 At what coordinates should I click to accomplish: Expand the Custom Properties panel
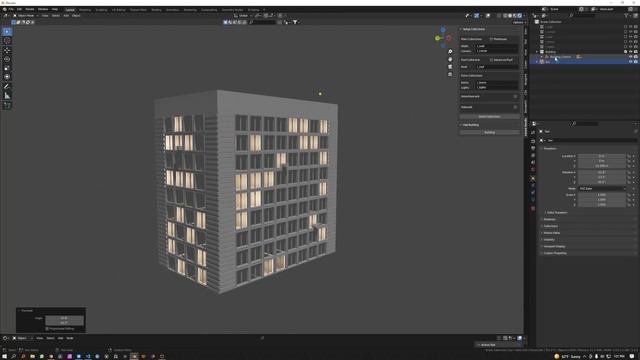pyautogui.click(x=555, y=253)
